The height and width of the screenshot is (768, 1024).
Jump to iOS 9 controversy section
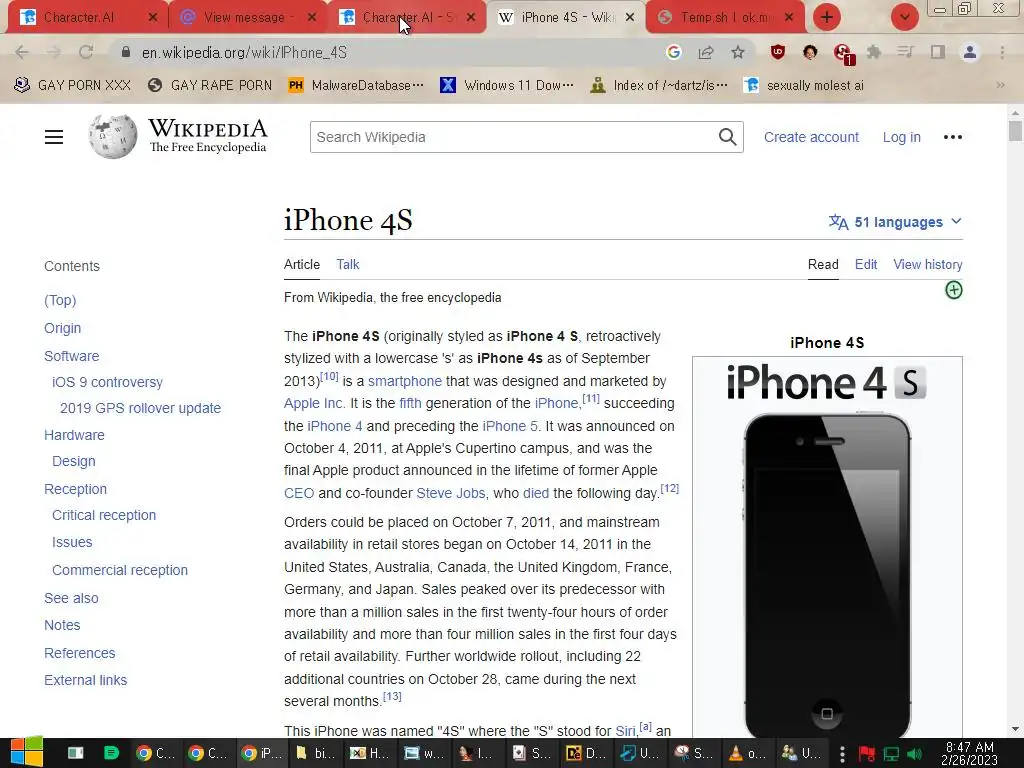click(107, 382)
